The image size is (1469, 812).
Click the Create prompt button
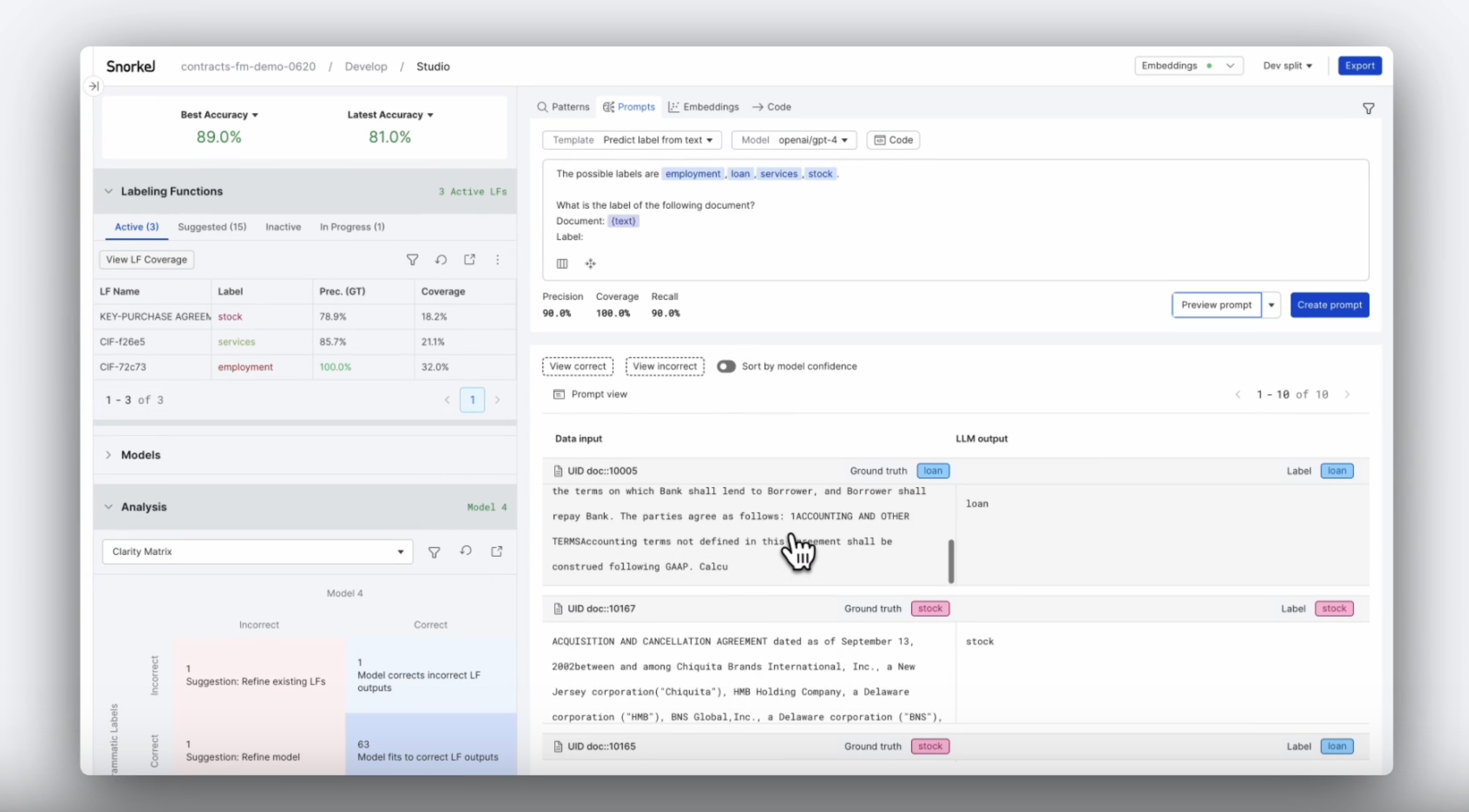click(x=1329, y=305)
